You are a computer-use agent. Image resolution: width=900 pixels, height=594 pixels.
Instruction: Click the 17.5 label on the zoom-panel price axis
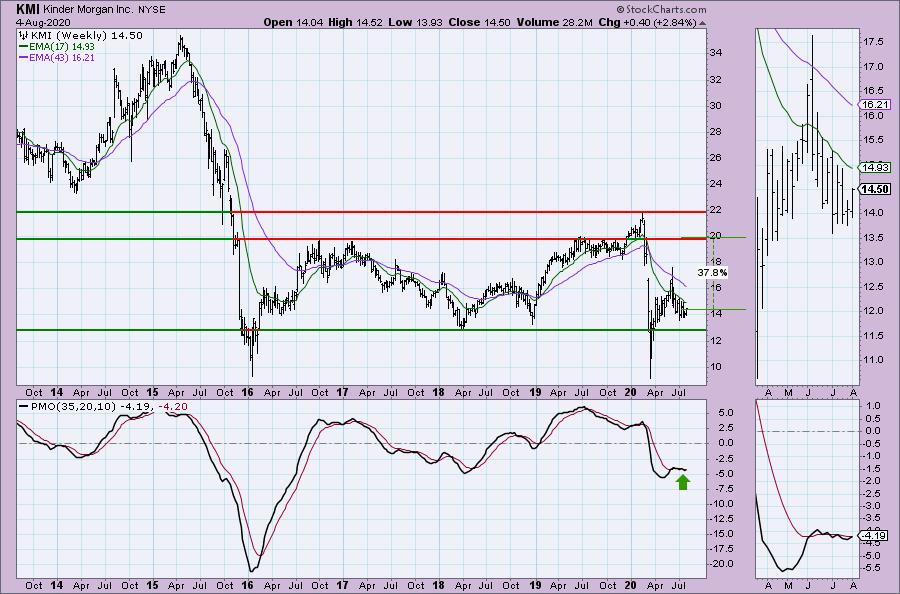coord(872,42)
